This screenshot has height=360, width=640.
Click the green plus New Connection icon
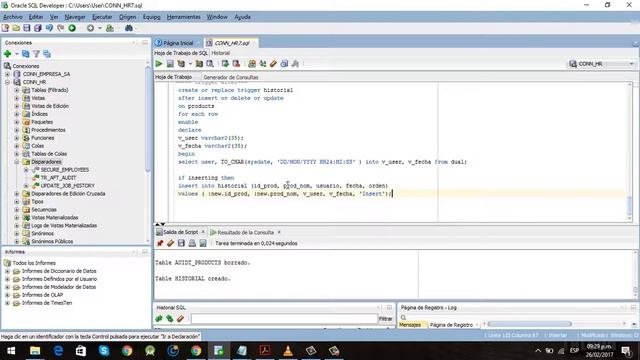[7, 53]
